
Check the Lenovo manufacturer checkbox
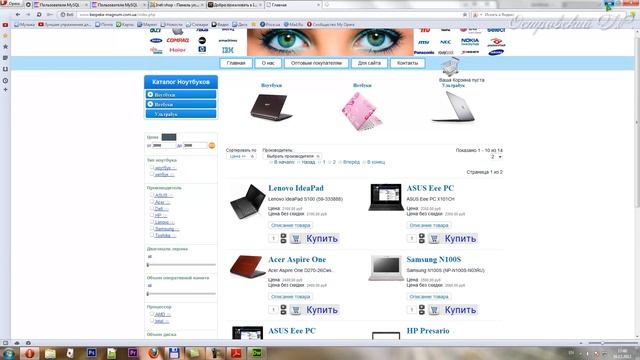pyautogui.click(x=152, y=222)
